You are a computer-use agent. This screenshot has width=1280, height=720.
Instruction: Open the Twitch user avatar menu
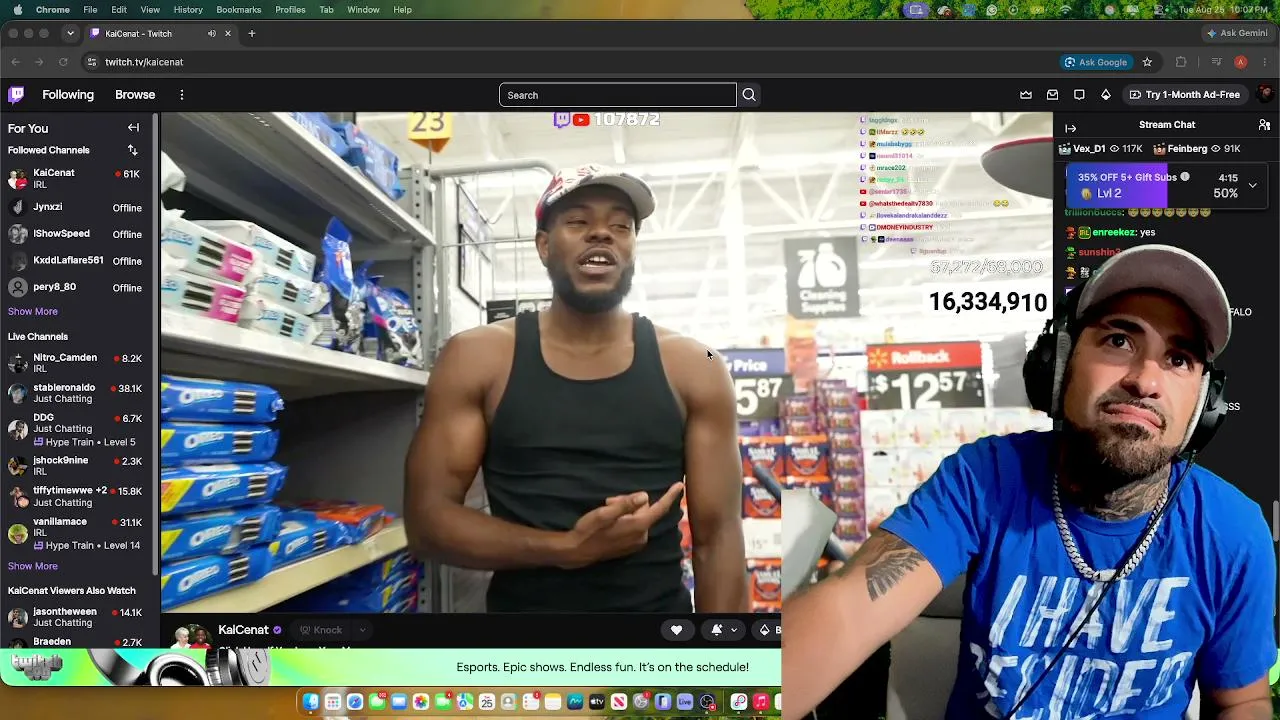[1265, 95]
